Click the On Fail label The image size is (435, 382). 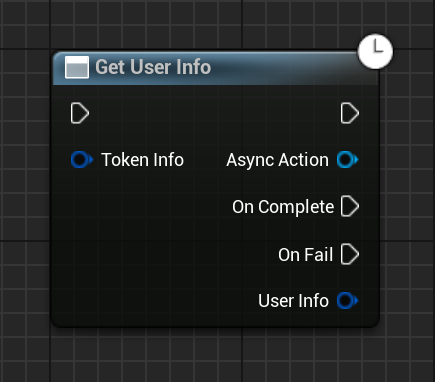click(x=306, y=255)
